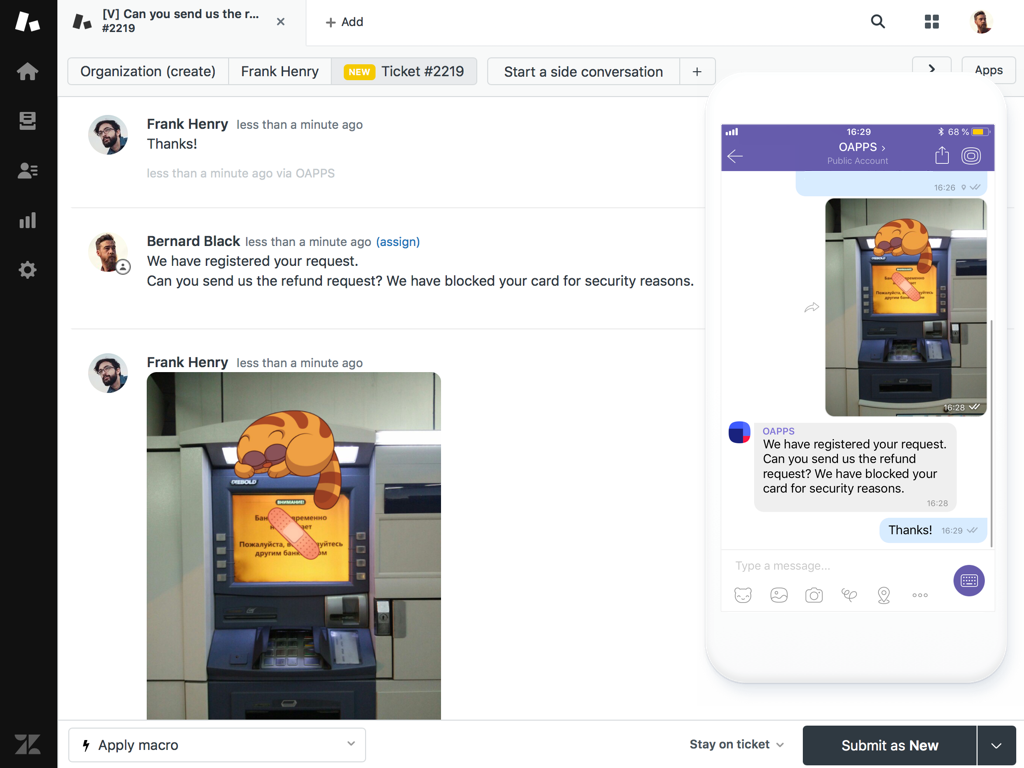Viewport: 1024px width, 768px height.
Task: Switch to the Organization (create) tab
Action: 148,71
